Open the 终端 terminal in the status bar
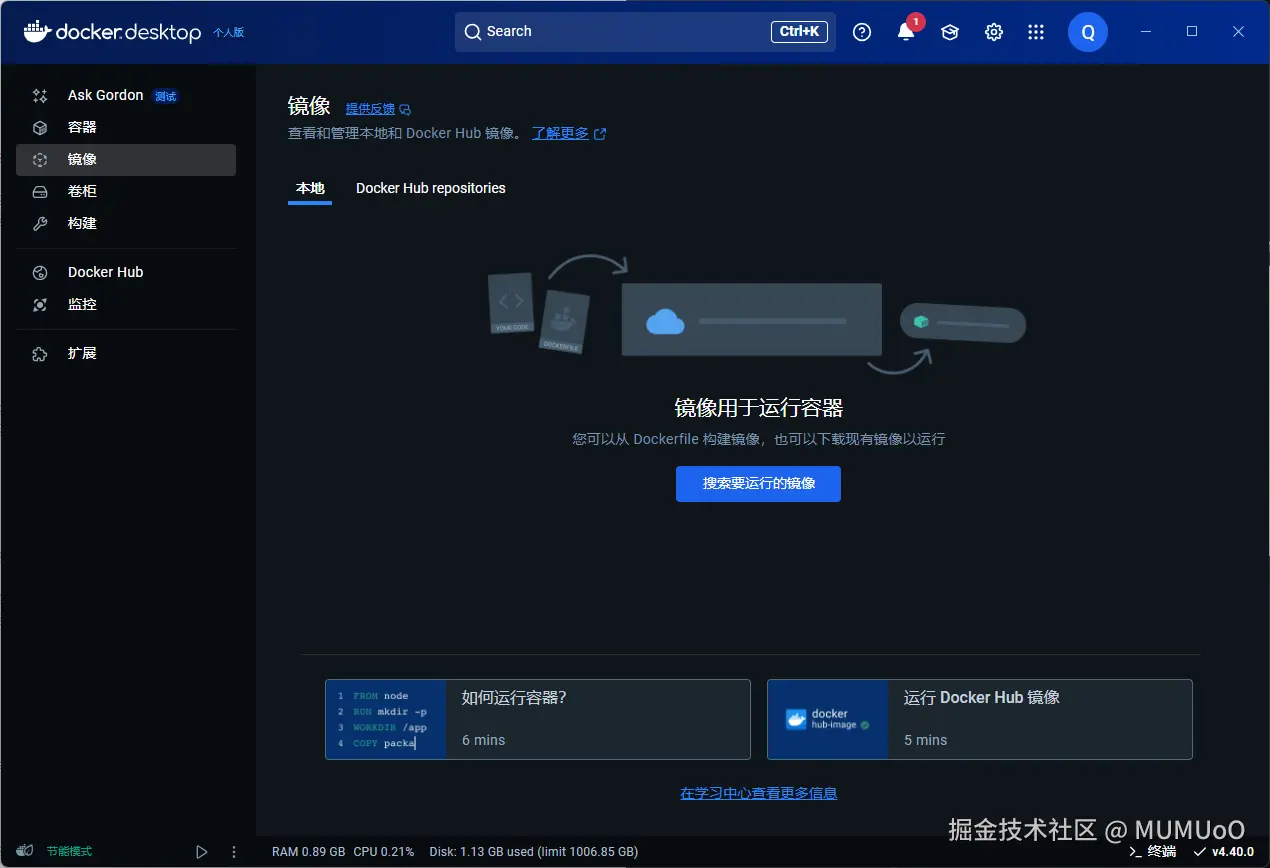 (1152, 852)
